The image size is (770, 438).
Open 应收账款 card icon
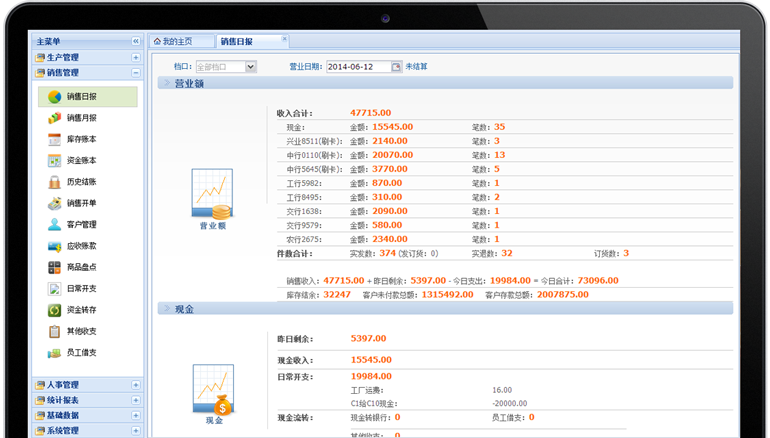55,246
